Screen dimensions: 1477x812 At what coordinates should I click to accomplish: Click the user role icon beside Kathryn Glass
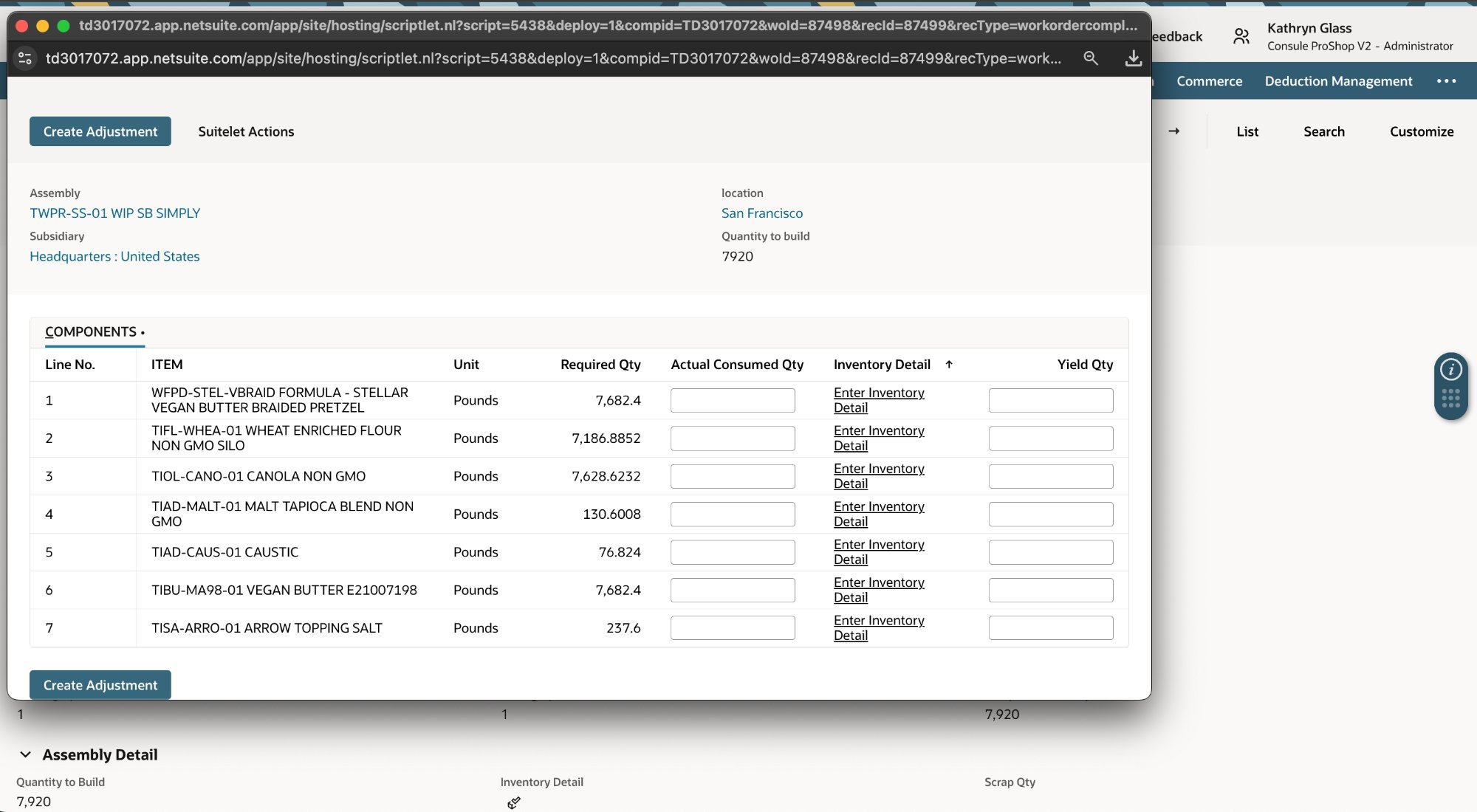pyautogui.click(x=1241, y=36)
